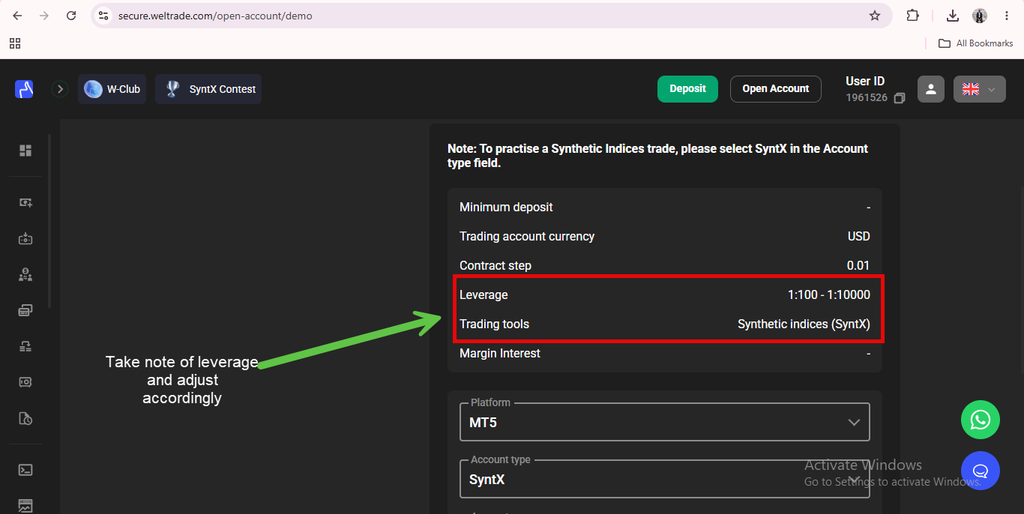Click the Weltrade logo
The height and width of the screenshot is (514, 1024).
24,89
